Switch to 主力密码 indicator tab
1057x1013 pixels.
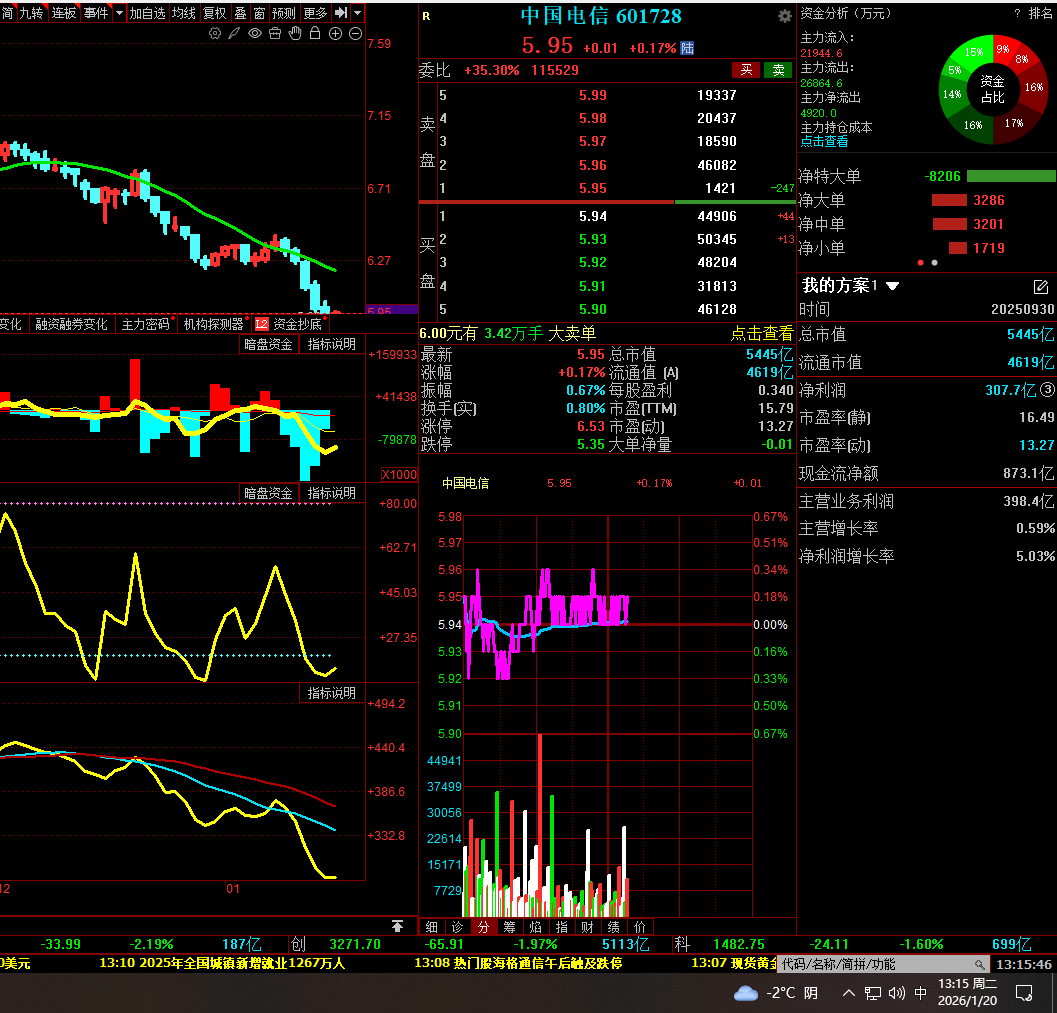pos(146,324)
